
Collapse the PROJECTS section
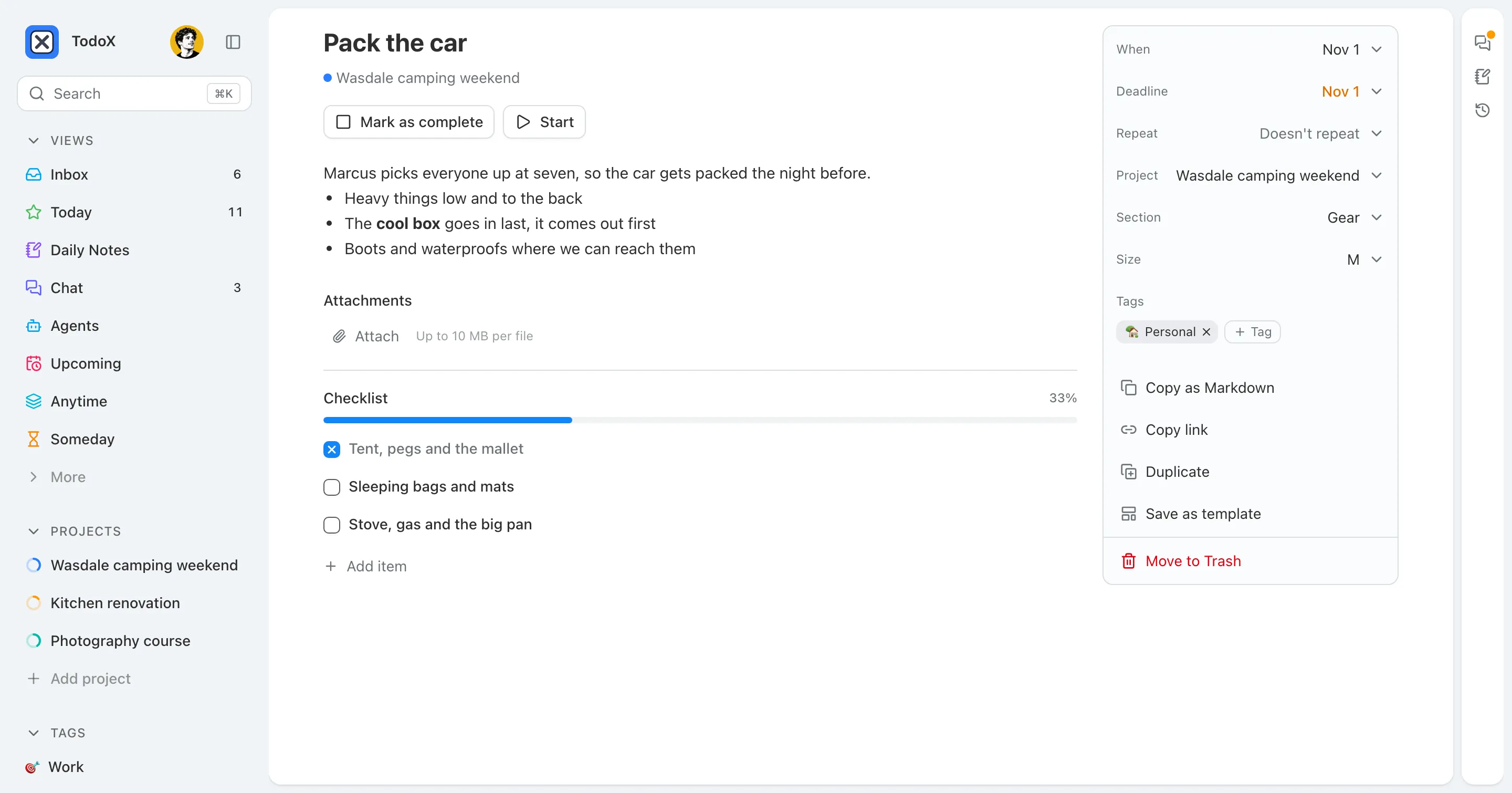pyautogui.click(x=34, y=531)
